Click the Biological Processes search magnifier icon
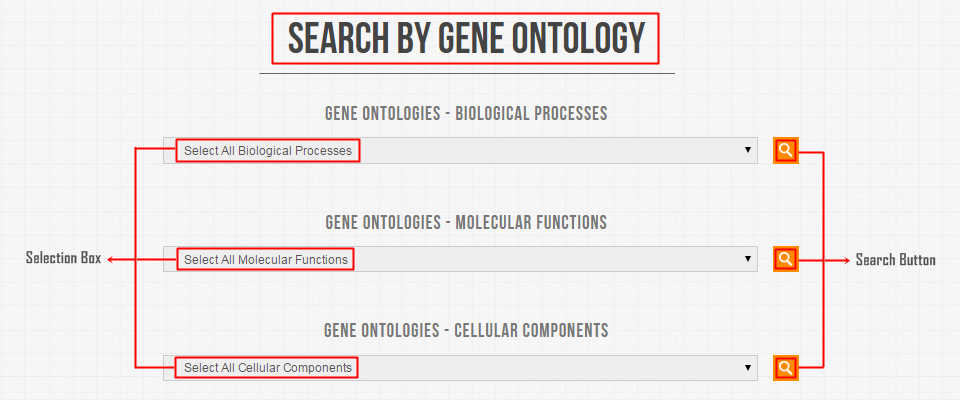This screenshot has height=400, width=960. (786, 150)
